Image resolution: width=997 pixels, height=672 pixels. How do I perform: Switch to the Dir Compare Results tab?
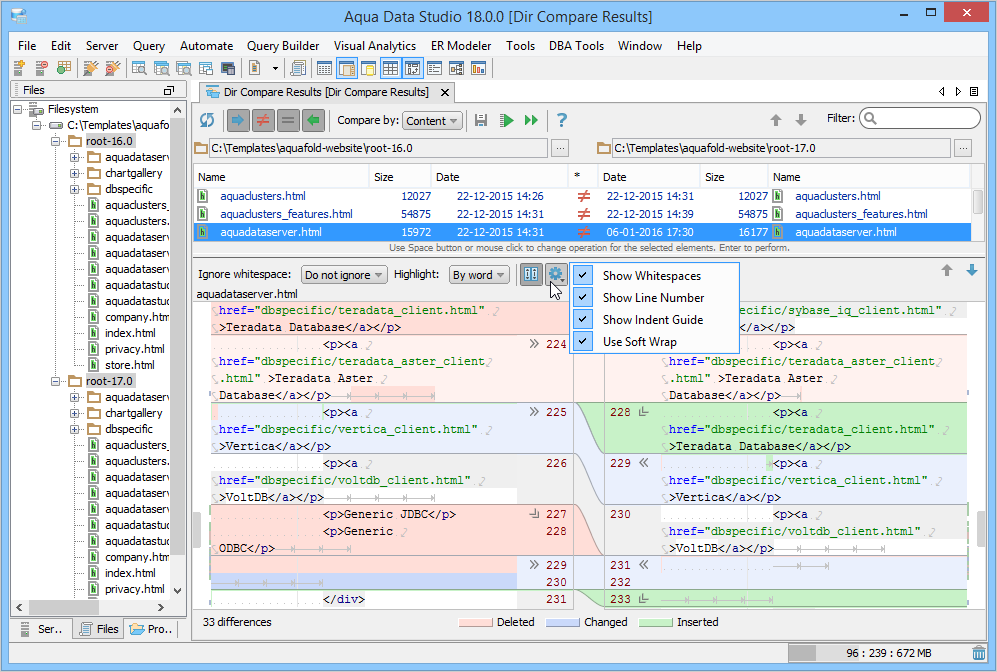click(326, 92)
